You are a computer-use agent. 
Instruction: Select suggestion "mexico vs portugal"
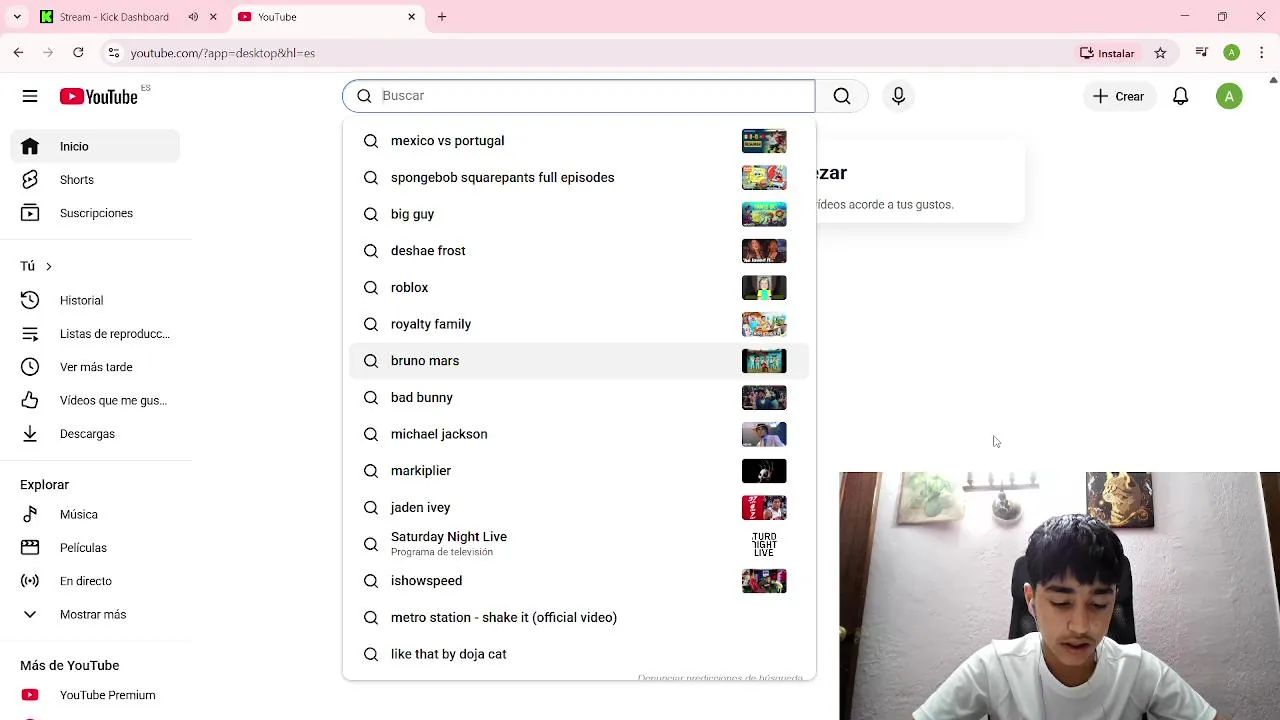[579, 141]
